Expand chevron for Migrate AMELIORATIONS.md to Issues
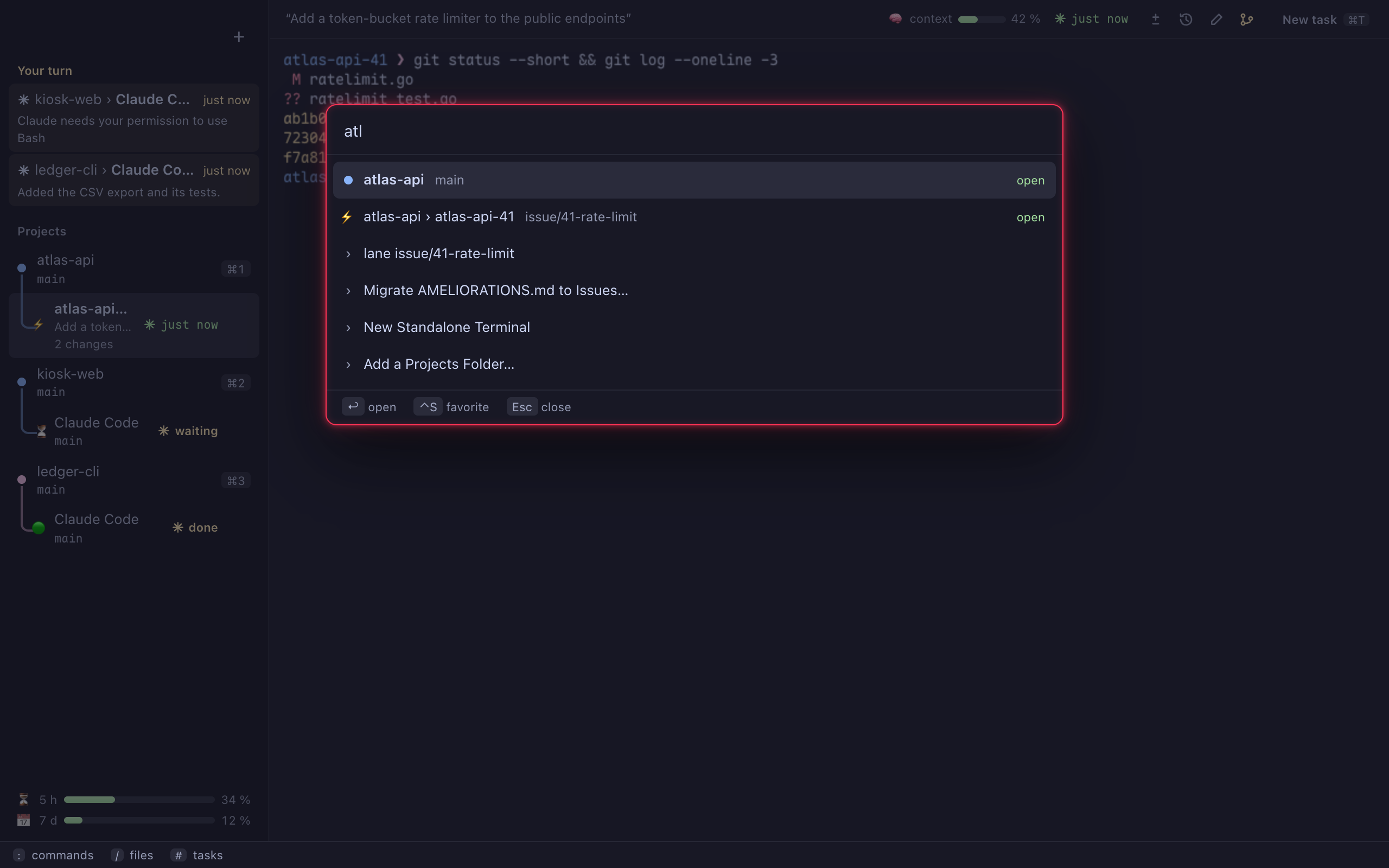Screen dimensions: 1389x868 348,290
